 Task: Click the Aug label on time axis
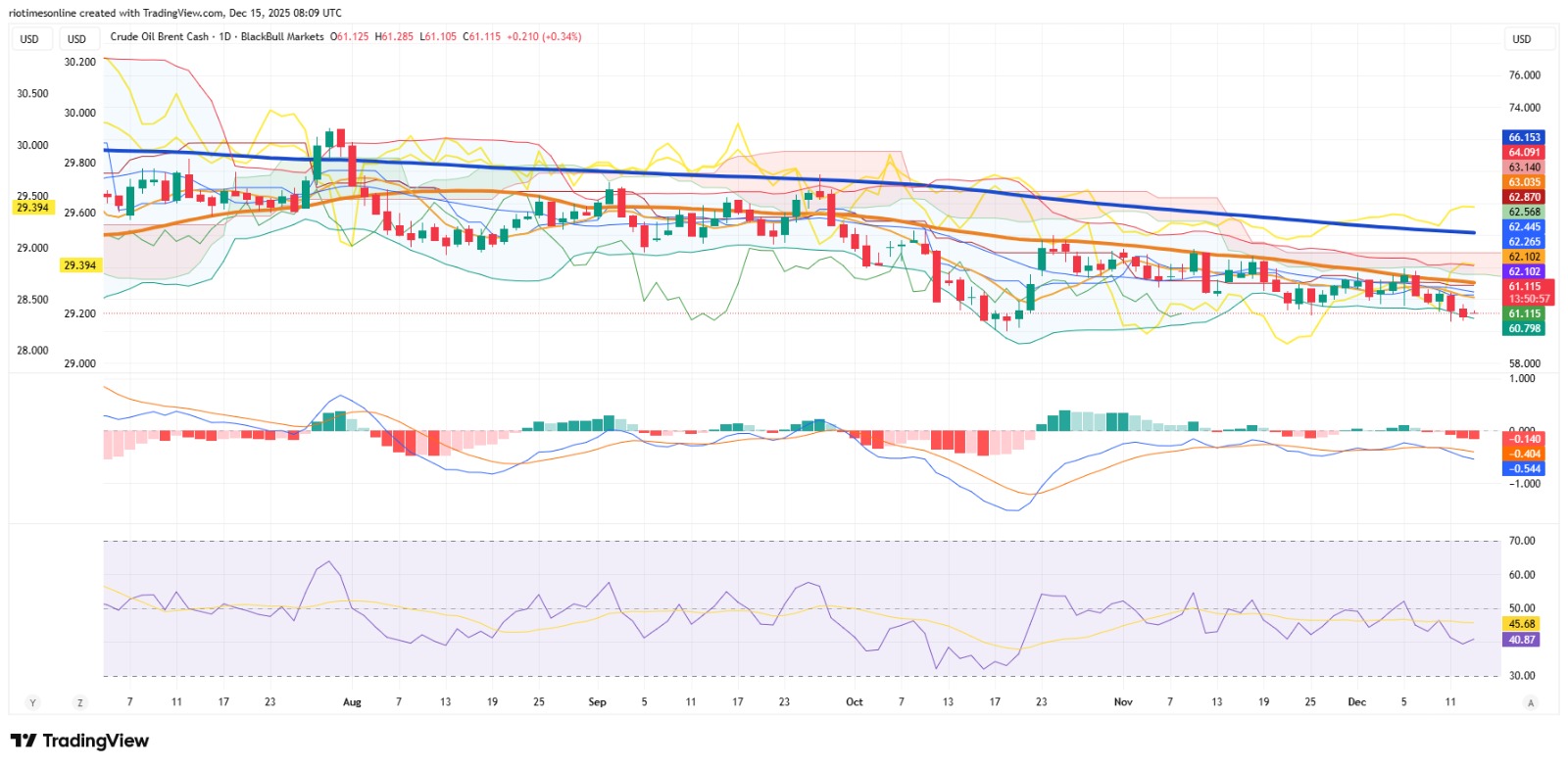point(352,702)
